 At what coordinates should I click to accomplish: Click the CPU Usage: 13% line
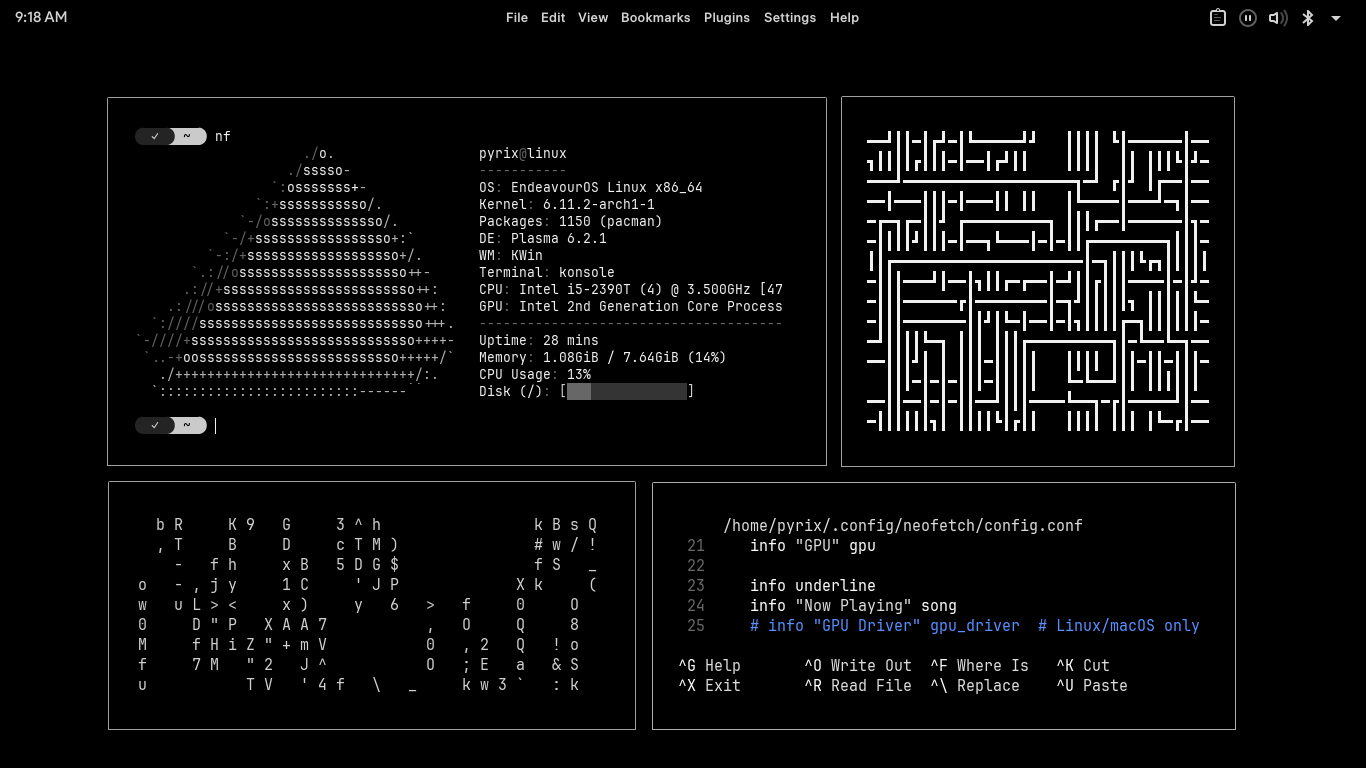coord(535,375)
